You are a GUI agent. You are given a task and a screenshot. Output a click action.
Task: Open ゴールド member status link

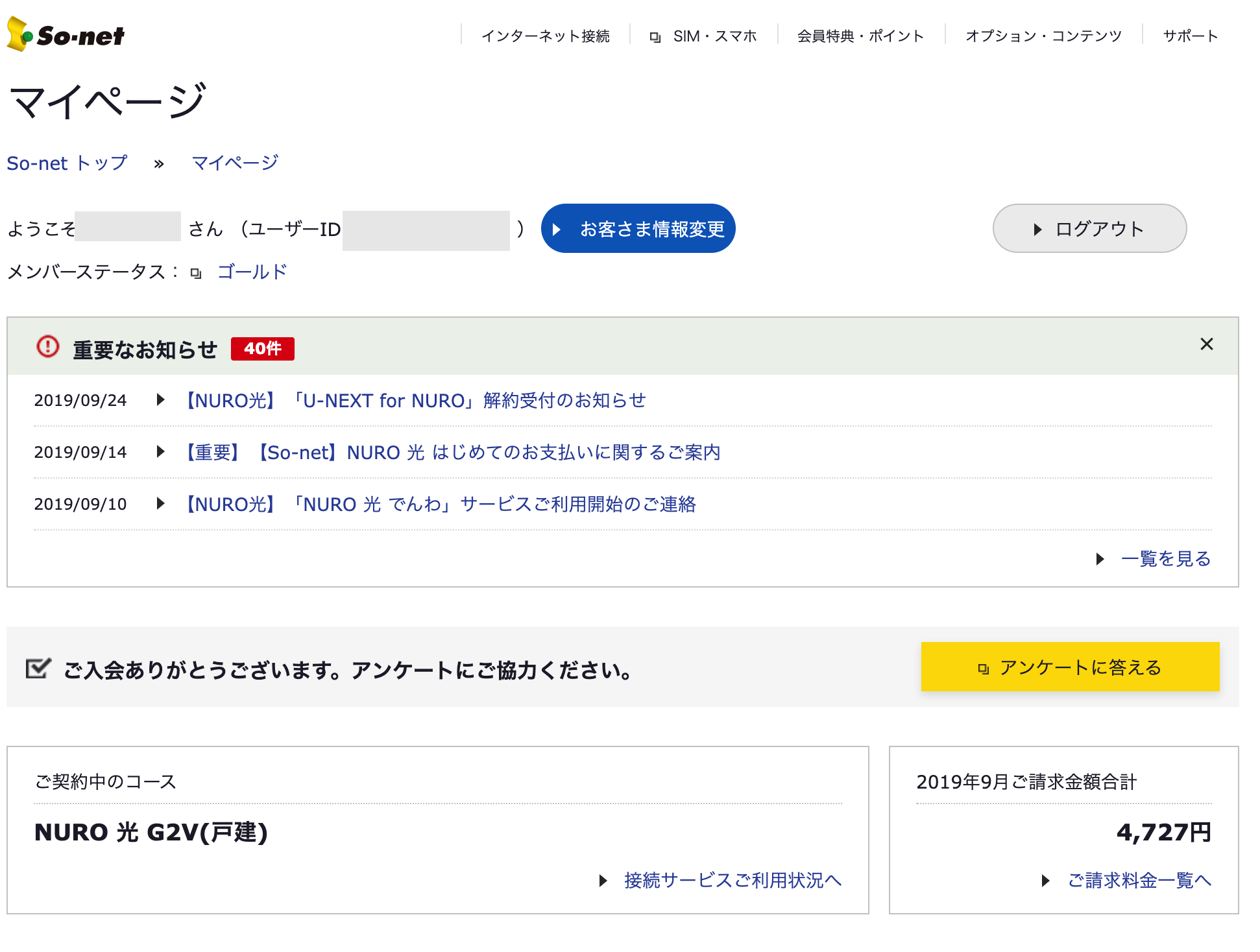[x=252, y=272]
